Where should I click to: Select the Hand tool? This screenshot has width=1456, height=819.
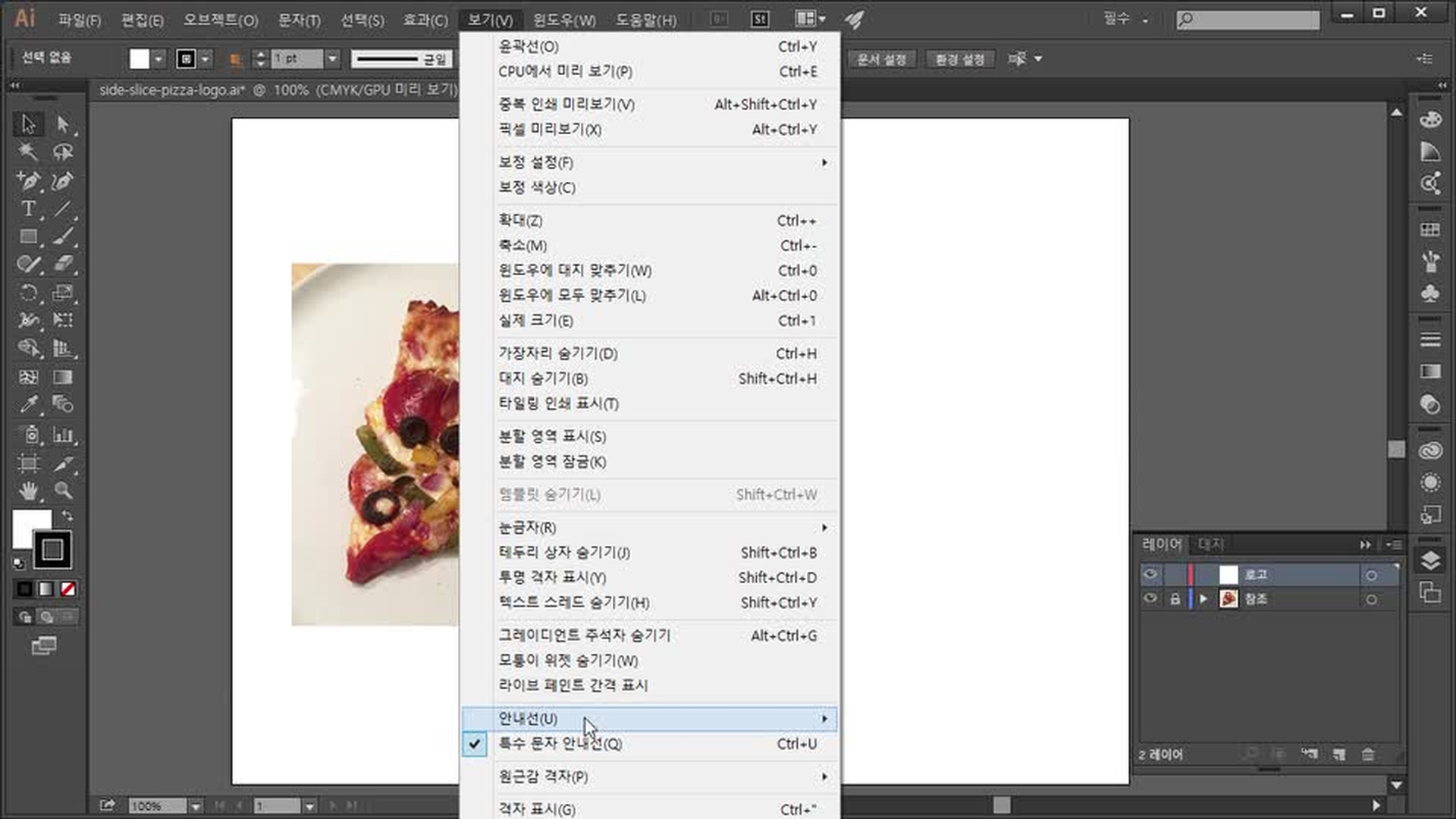pyautogui.click(x=28, y=491)
